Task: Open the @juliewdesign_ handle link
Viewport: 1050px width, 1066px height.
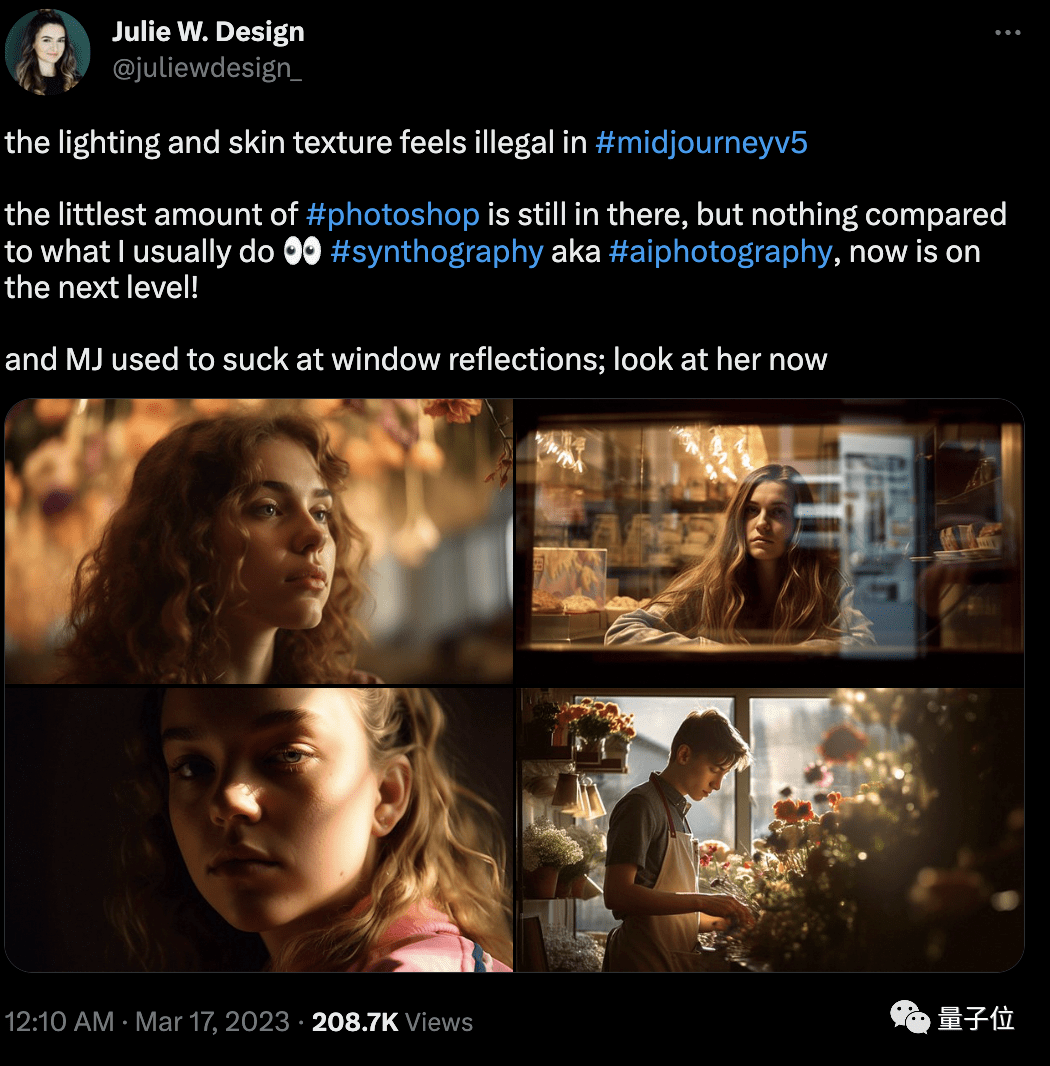Action: tap(207, 68)
